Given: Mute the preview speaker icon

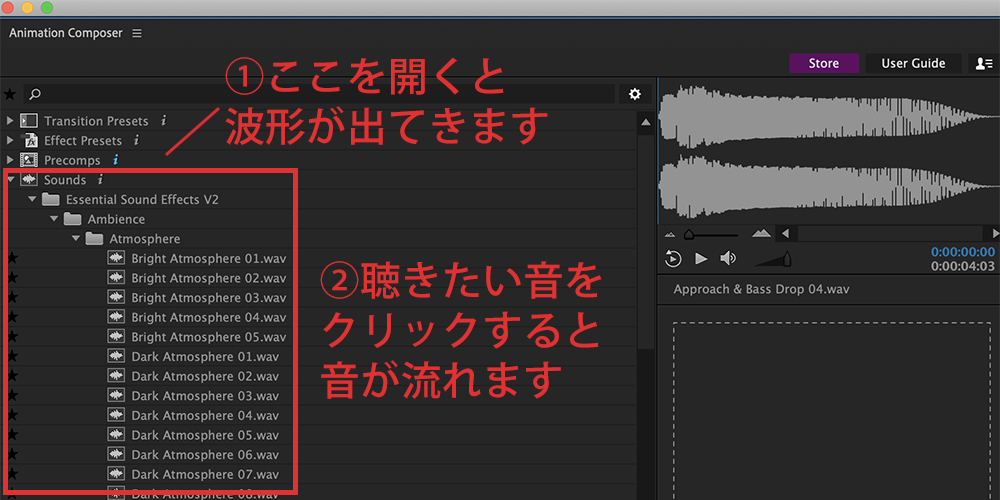Looking at the screenshot, I should (728, 258).
